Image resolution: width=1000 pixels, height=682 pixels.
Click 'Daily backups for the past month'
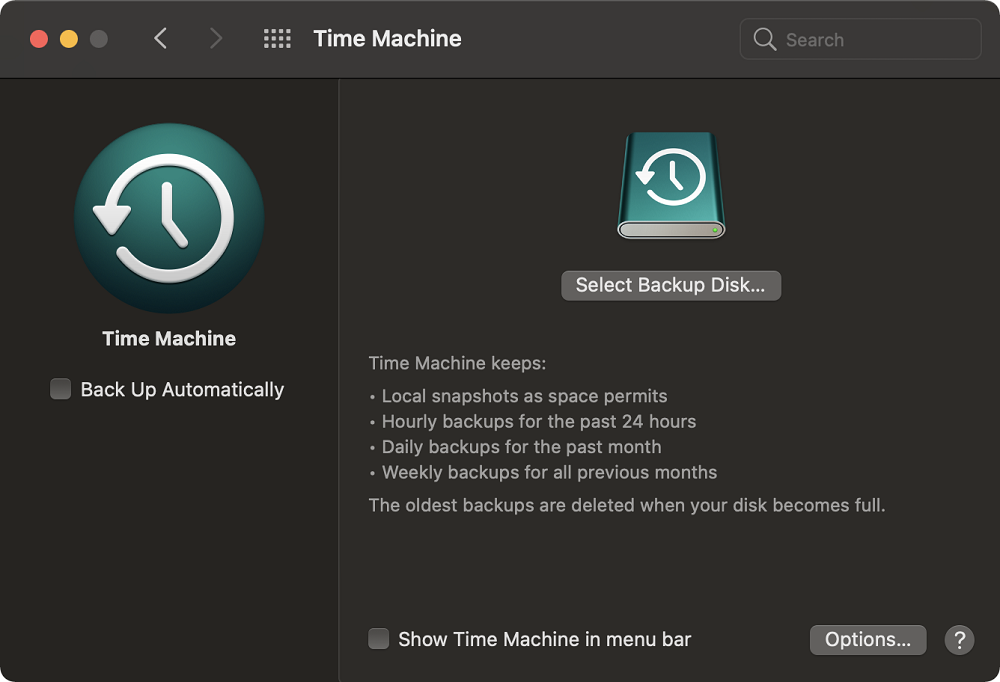click(x=521, y=447)
